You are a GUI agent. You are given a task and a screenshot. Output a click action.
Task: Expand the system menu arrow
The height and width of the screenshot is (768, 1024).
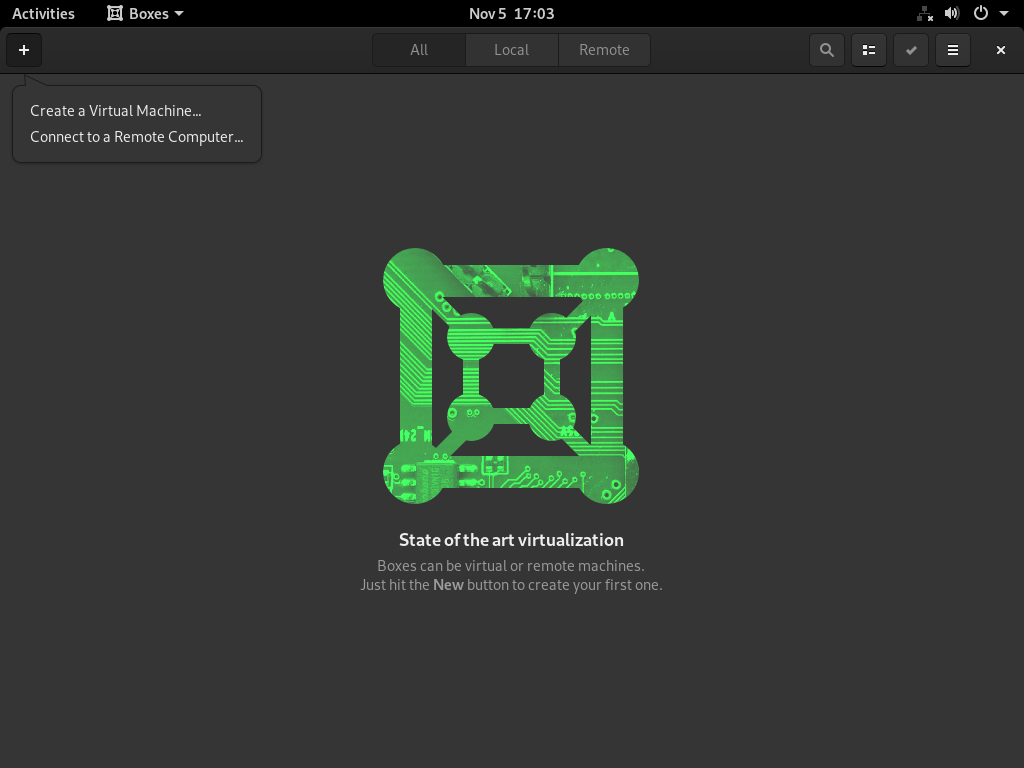click(x=1004, y=14)
